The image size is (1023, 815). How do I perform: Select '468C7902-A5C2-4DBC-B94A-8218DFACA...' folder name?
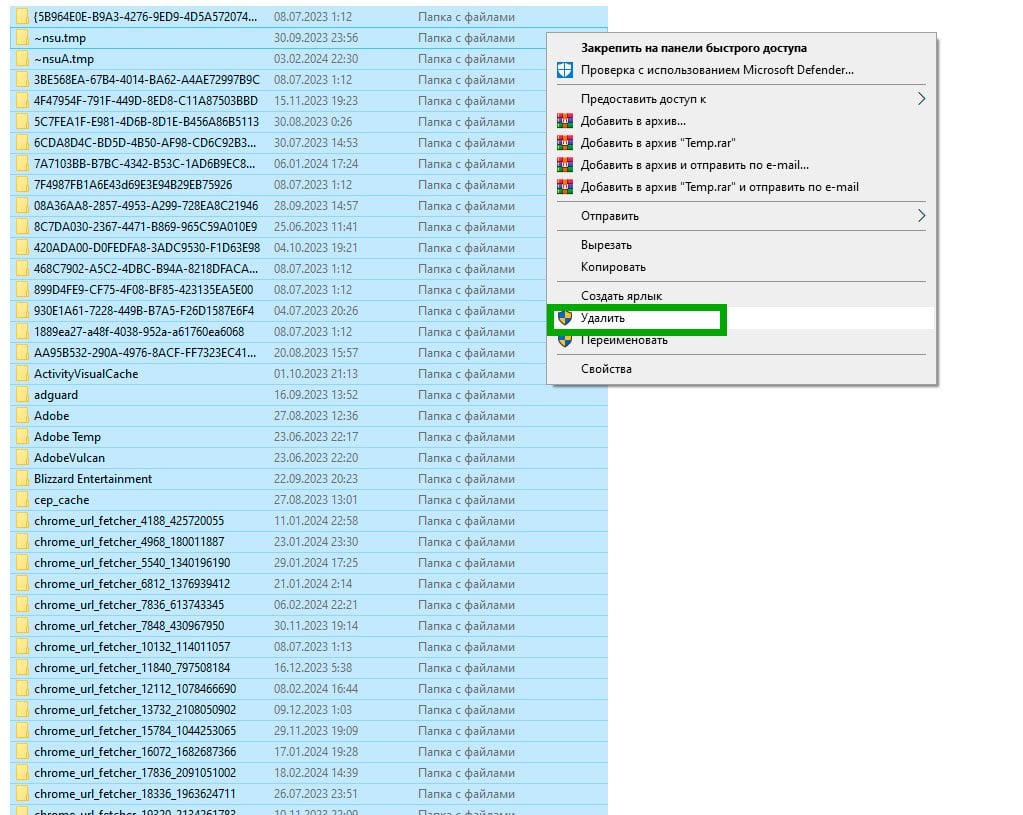pos(146,269)
